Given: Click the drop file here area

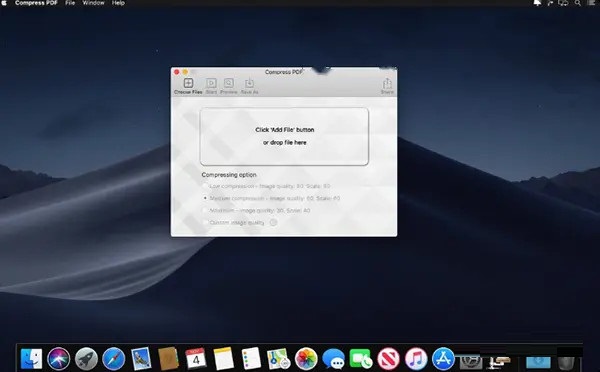Looking at the screenshot, I should [x=284, y=136].
